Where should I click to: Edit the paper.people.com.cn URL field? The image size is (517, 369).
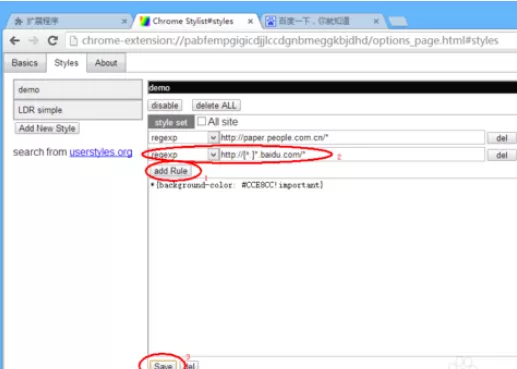pos(352,138)
